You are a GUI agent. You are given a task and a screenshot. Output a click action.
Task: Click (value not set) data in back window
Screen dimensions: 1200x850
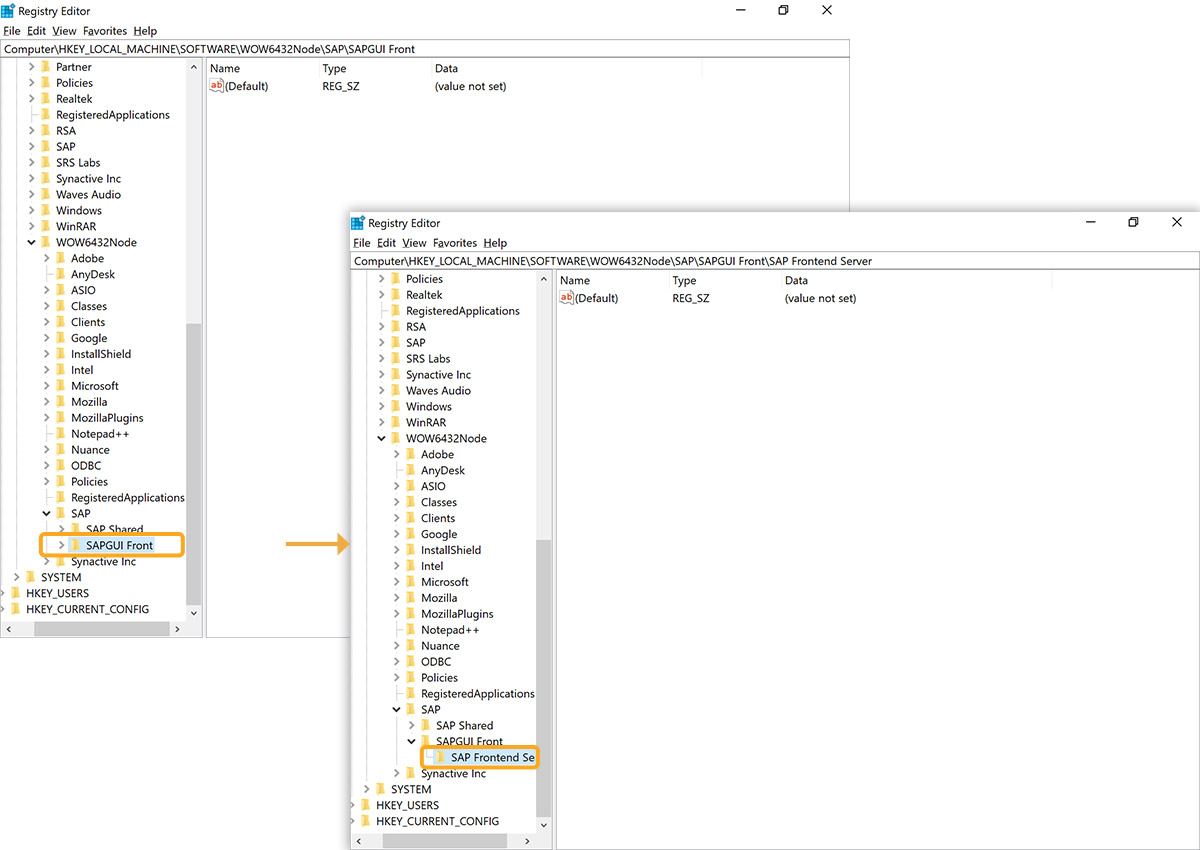(x=470, y=86)
